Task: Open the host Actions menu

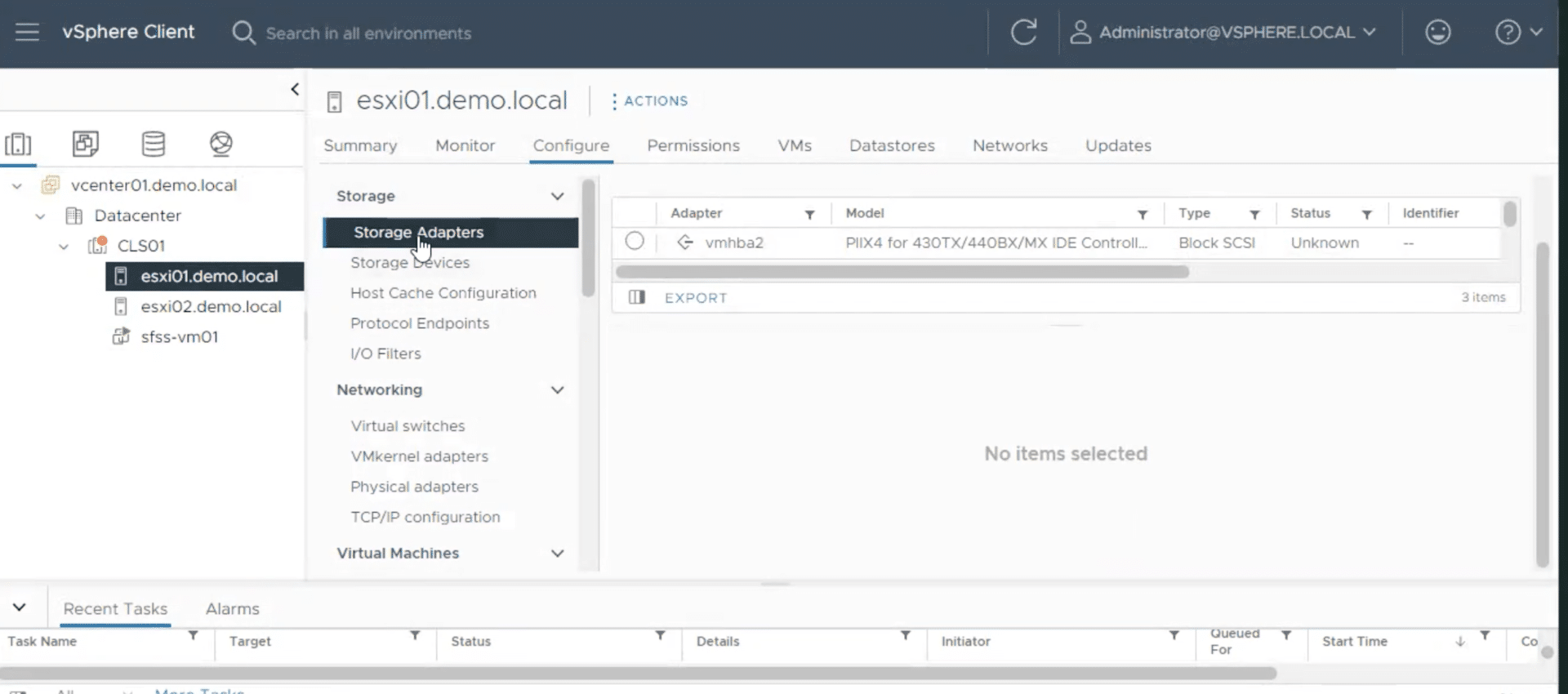Action: [x=649, y=101]
